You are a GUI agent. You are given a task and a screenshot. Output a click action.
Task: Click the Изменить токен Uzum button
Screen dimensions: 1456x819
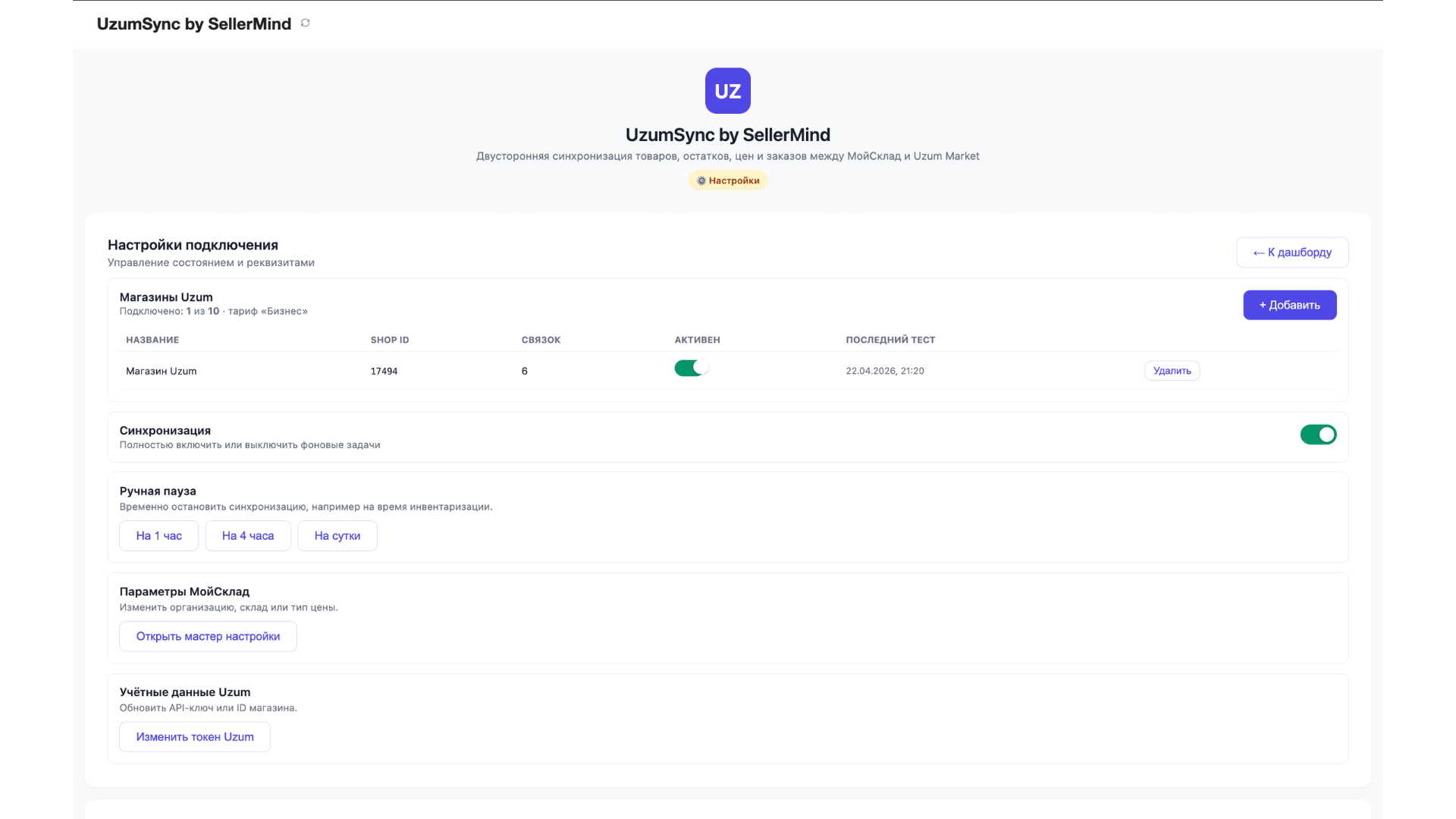click(x=195, y=737)
